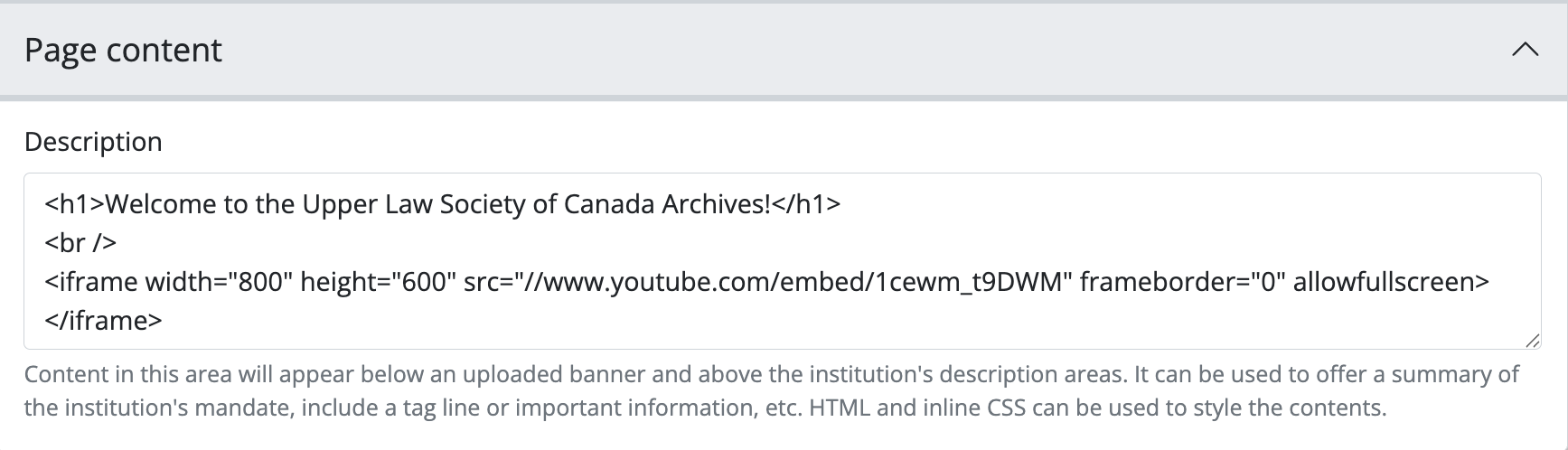Click the closing iframe tag line
The height and width of the screenshot is (450, 1568).
click(103, 321)
